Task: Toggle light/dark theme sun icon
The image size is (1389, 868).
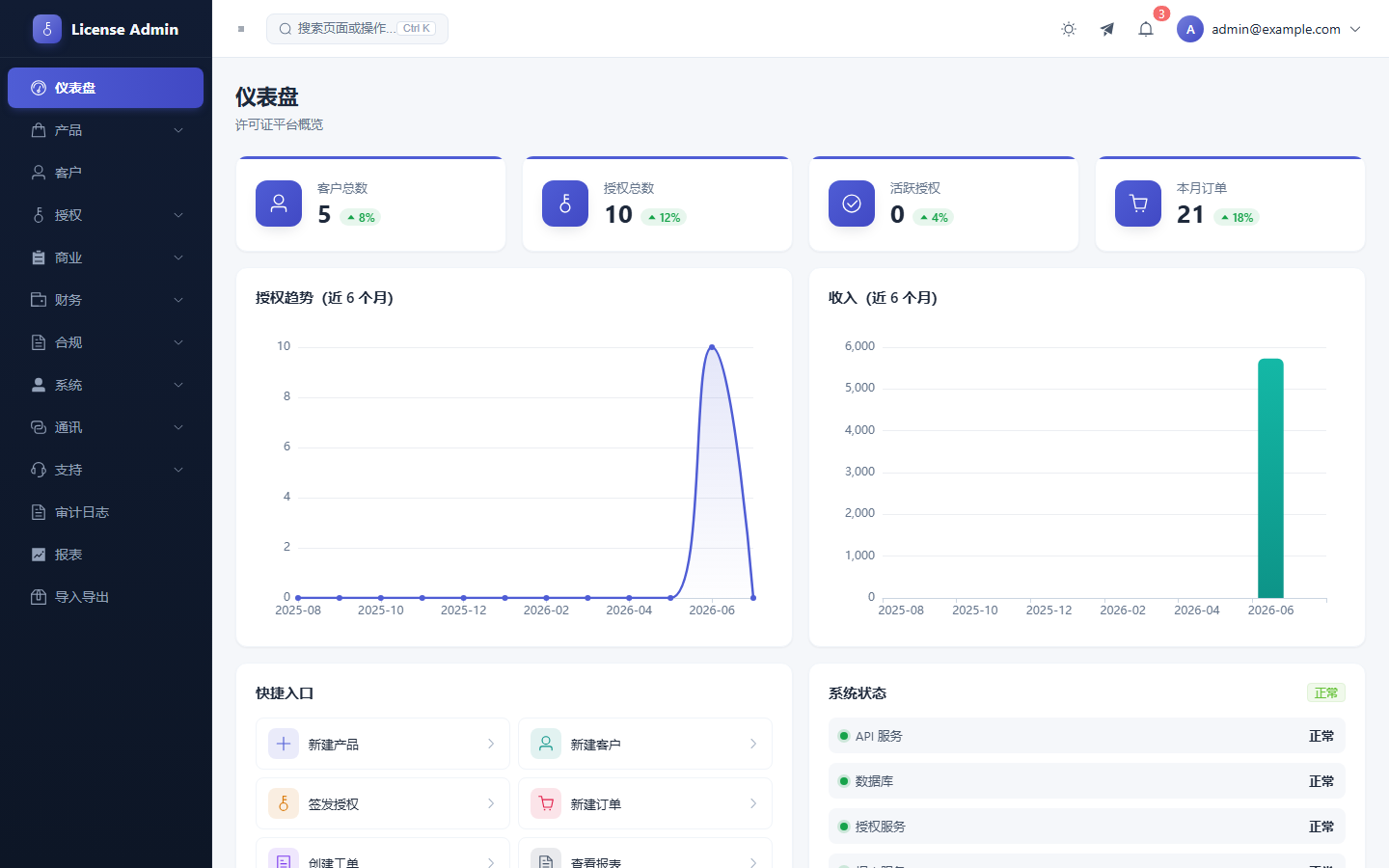Action: tap(1069, 29)
